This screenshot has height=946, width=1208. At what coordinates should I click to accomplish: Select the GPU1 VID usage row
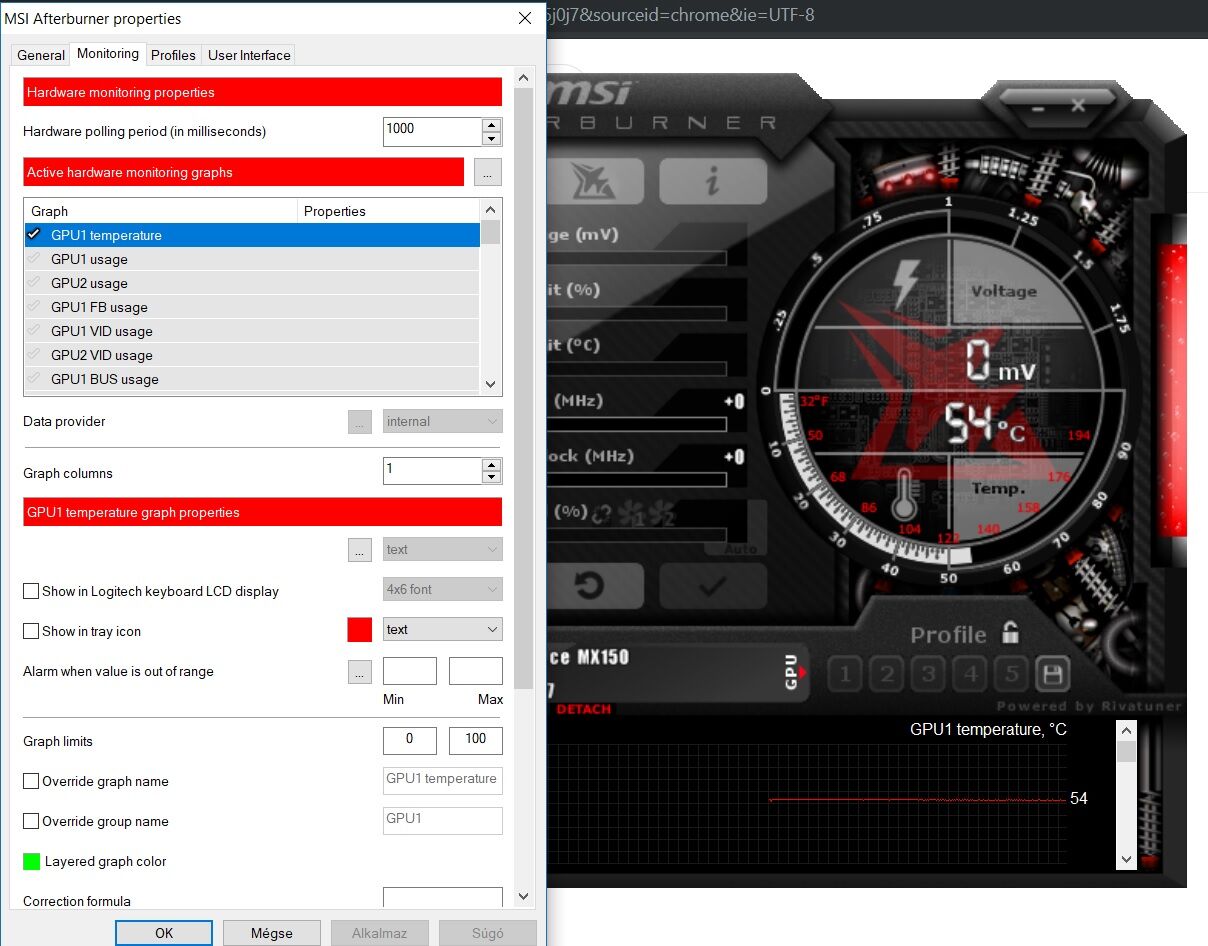252,331
